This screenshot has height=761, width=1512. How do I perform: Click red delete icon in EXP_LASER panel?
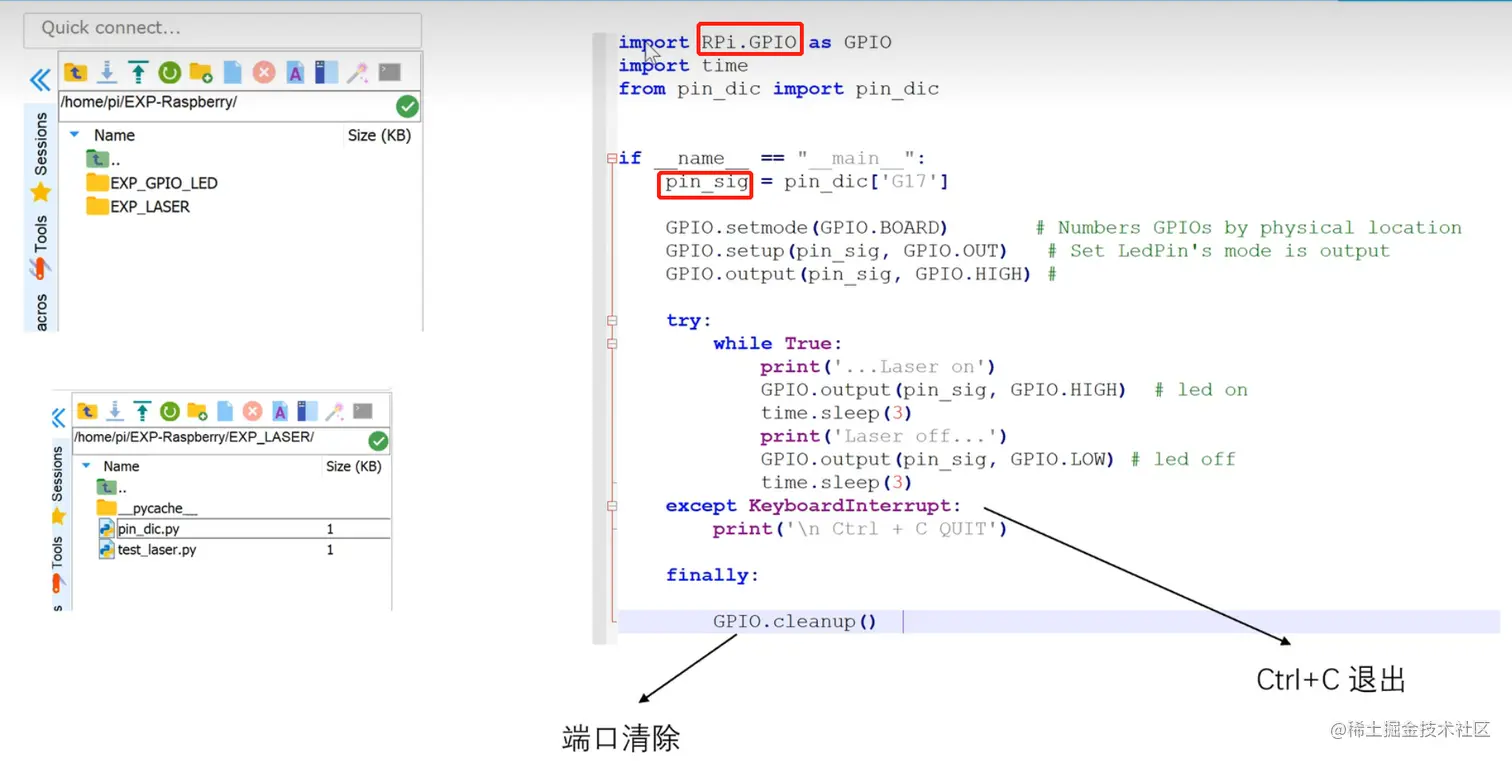click(252, 411)
